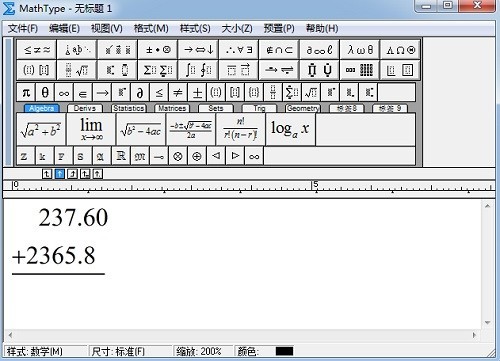This screenshot has height=361, width=500.
Task: Insert sqrt(a²+b²) expression
Action: [x=41, y=129]
